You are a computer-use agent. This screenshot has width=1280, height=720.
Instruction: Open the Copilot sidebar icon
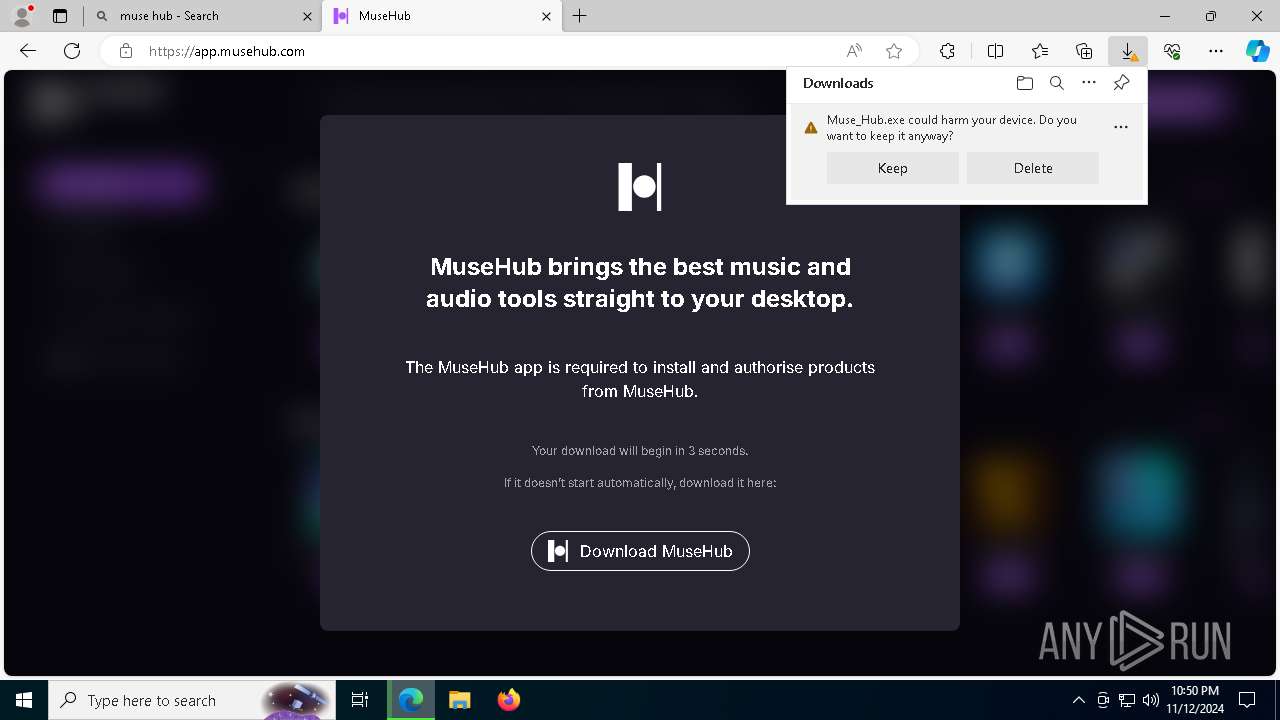(1257, 51)
